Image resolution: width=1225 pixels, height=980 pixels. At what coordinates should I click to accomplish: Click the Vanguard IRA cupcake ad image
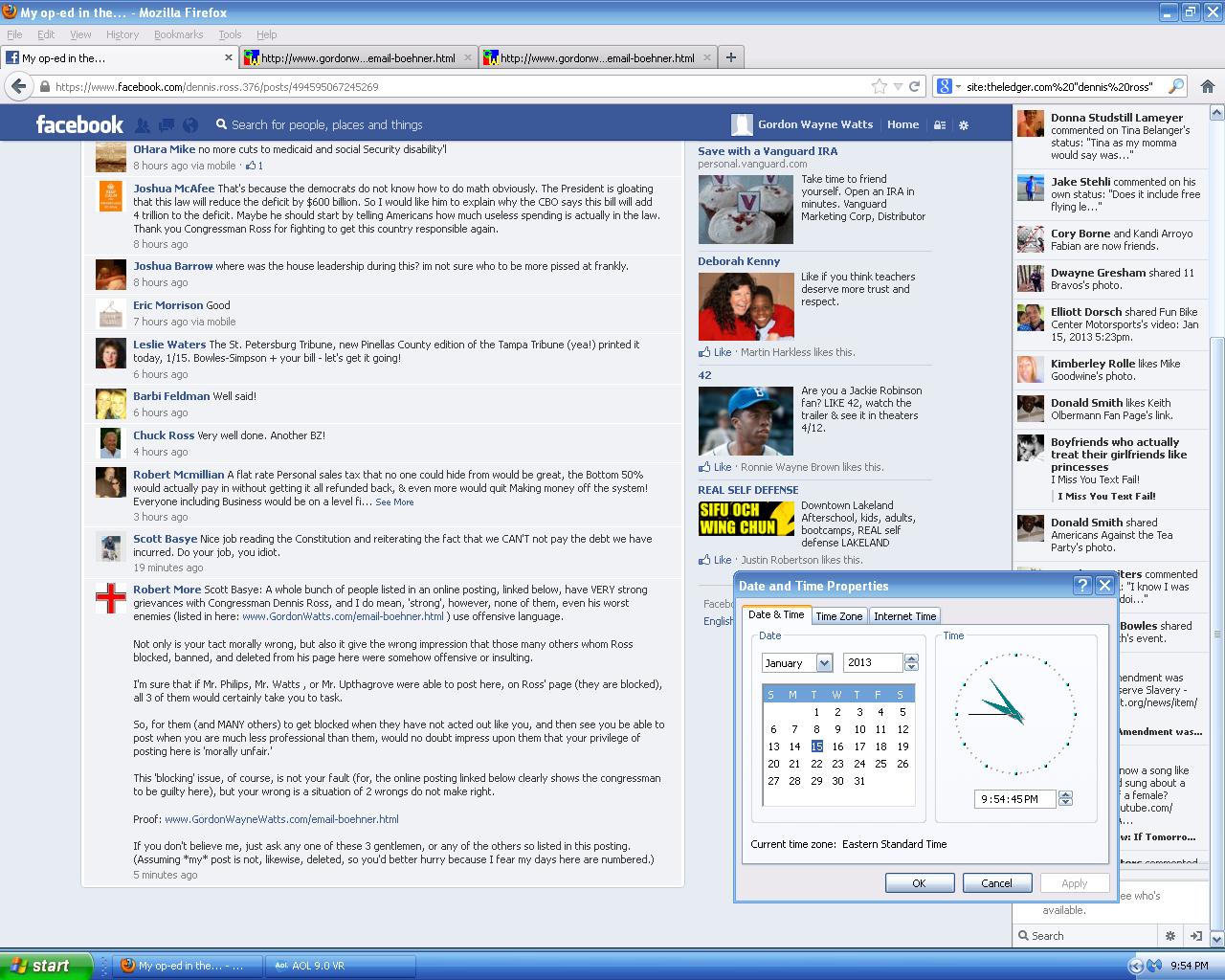tap(746, 209)
